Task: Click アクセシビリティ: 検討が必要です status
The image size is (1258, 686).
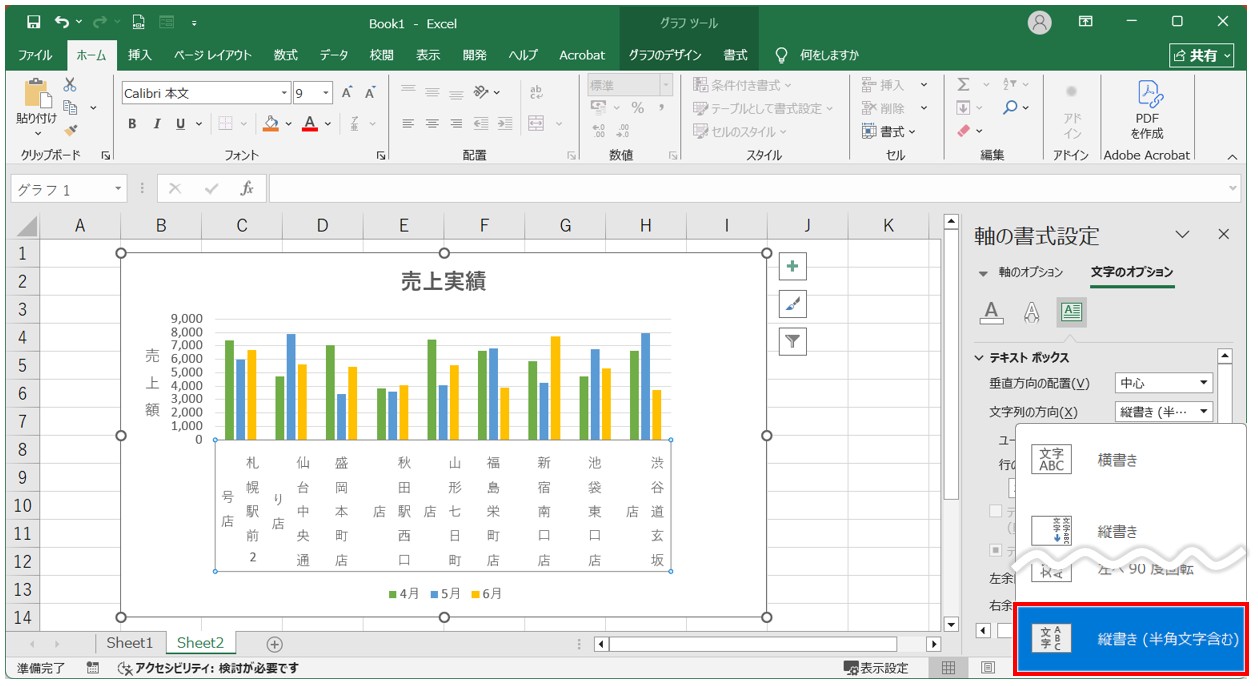Action: [208, 668]
